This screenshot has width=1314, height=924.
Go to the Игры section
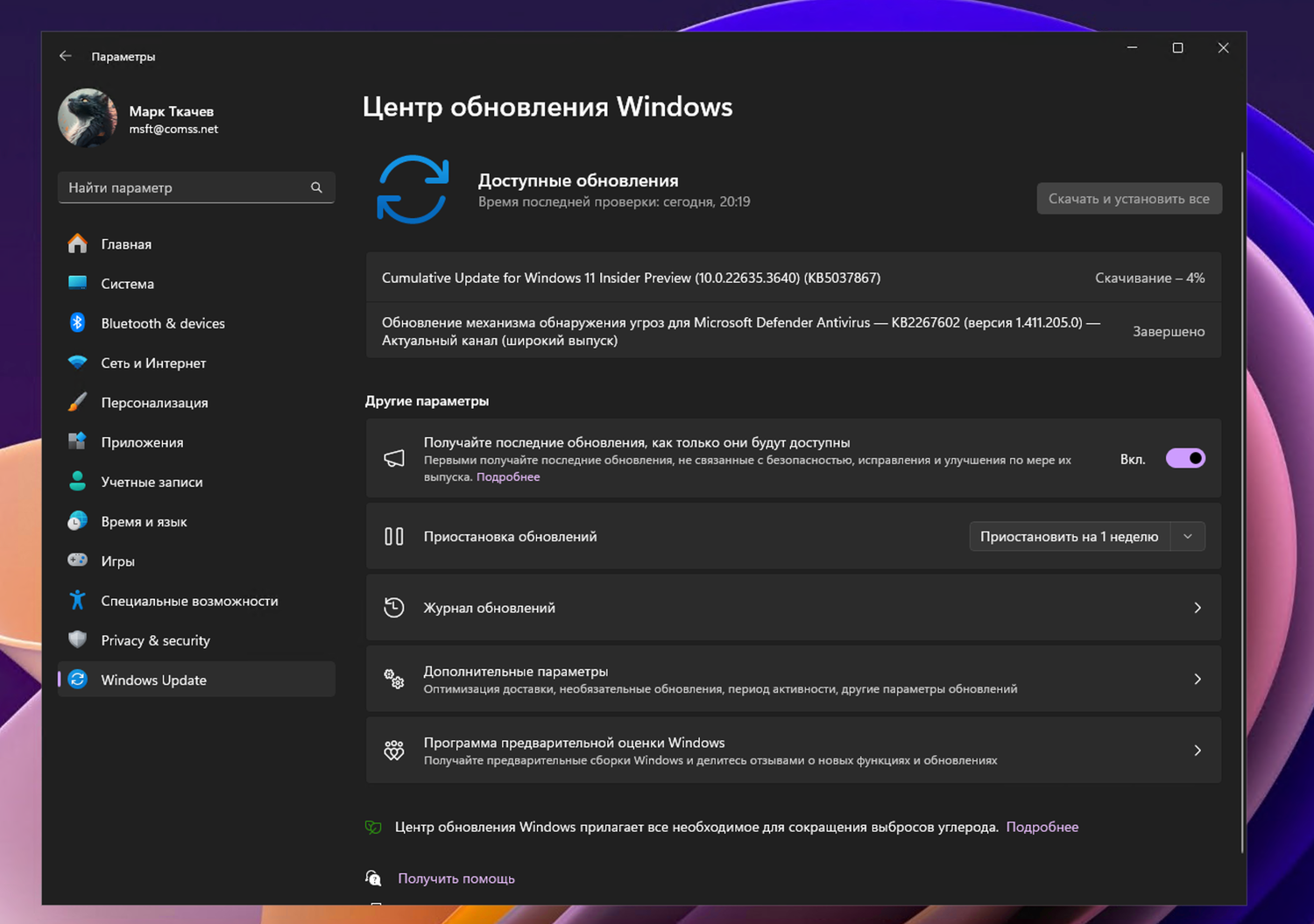pos(196,561)
